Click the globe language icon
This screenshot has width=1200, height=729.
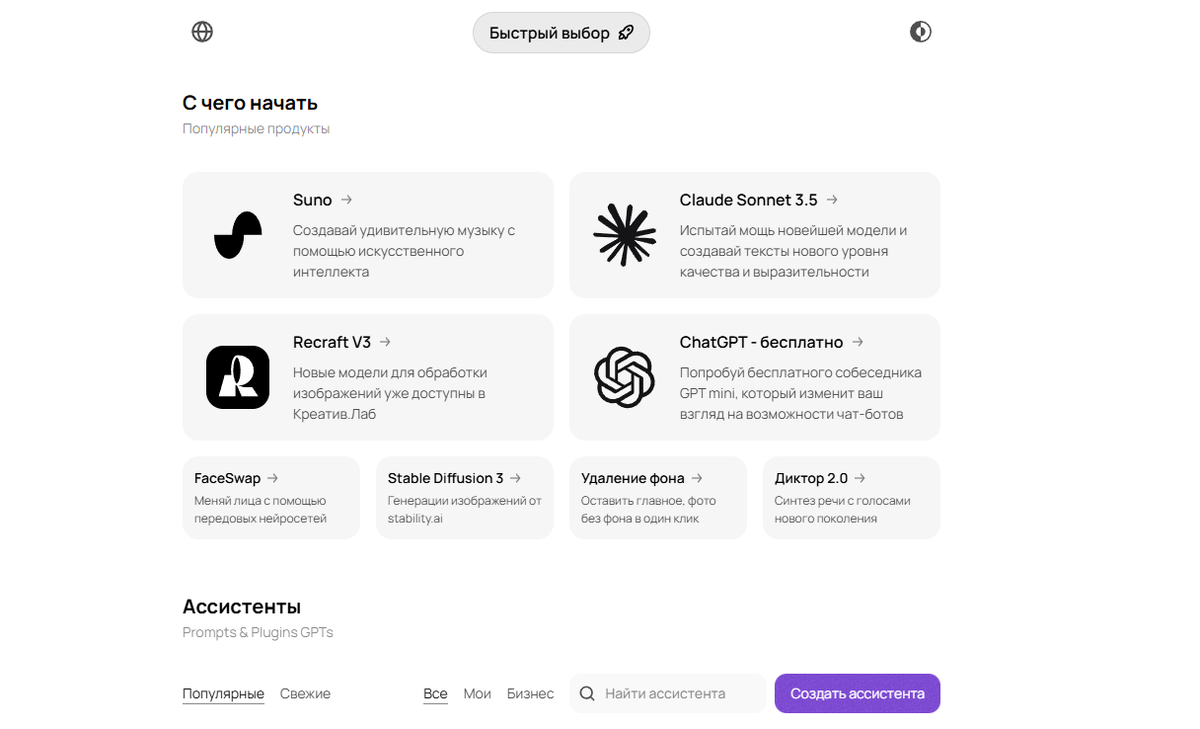click(x=202, y=32)
